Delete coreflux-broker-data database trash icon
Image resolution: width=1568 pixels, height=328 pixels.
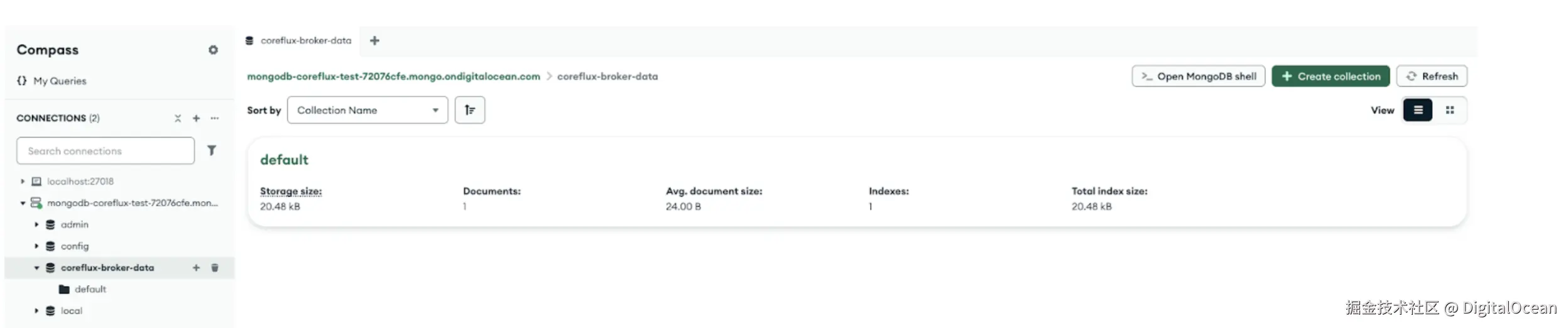pos(215,268)
